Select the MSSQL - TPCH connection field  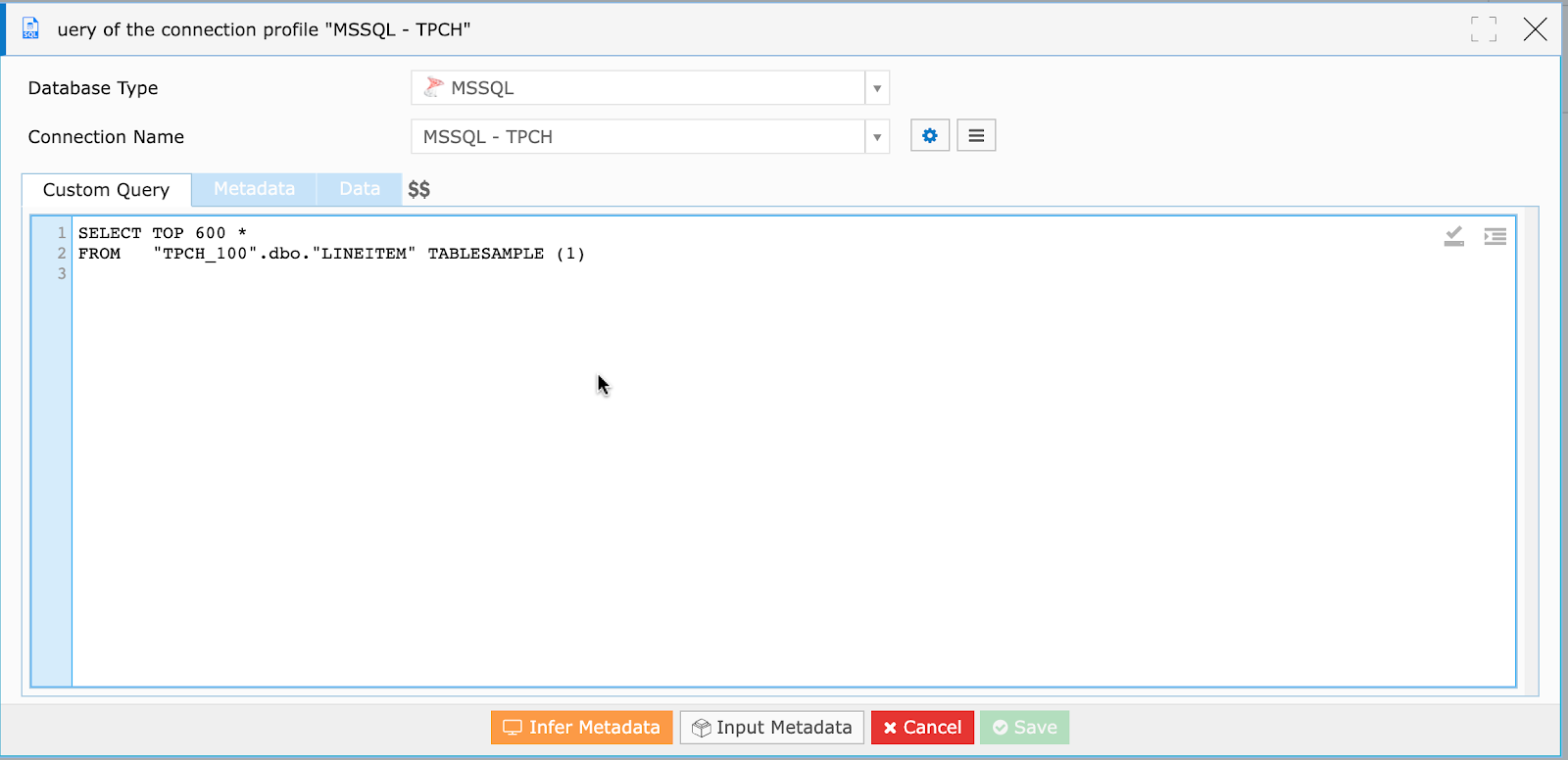(638, 137)
